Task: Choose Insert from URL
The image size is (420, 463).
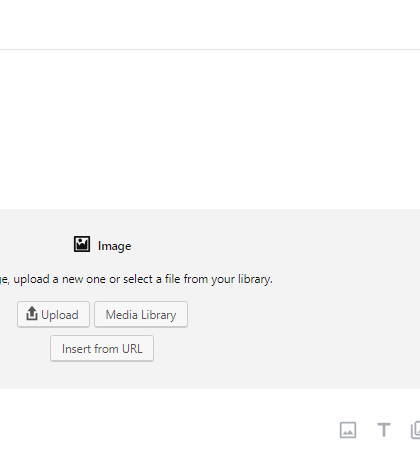Action: coord(102,348)
